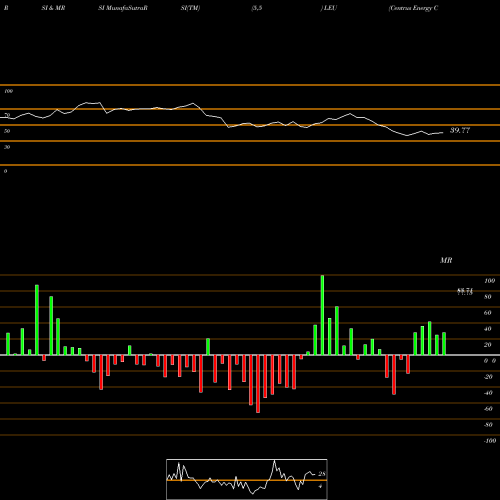Open the mini RSI overview thumbnail chart

point(247,479)
